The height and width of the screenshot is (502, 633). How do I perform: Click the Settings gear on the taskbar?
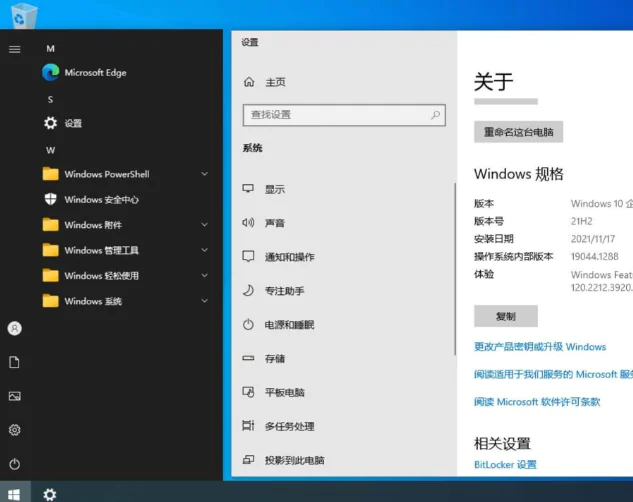[x=50, y=494]
